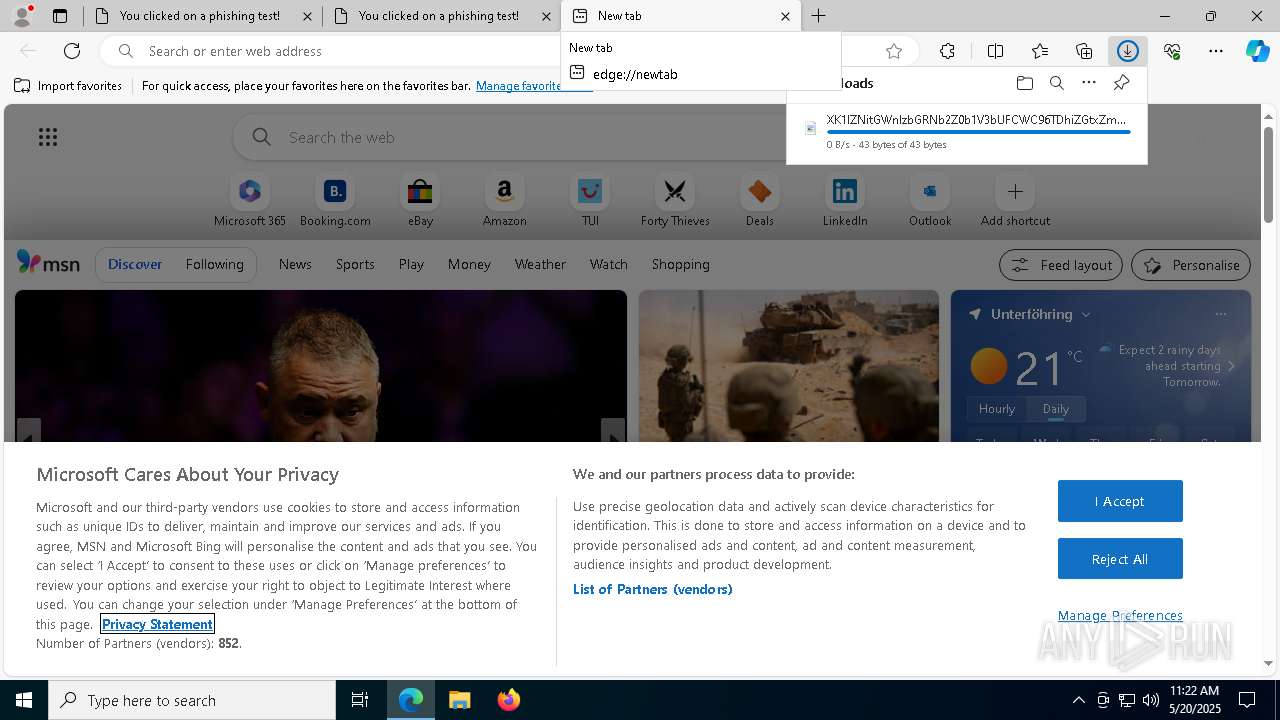1280x720 pixels.
Task: Click the MSN logo
Action: pos(48,263)
